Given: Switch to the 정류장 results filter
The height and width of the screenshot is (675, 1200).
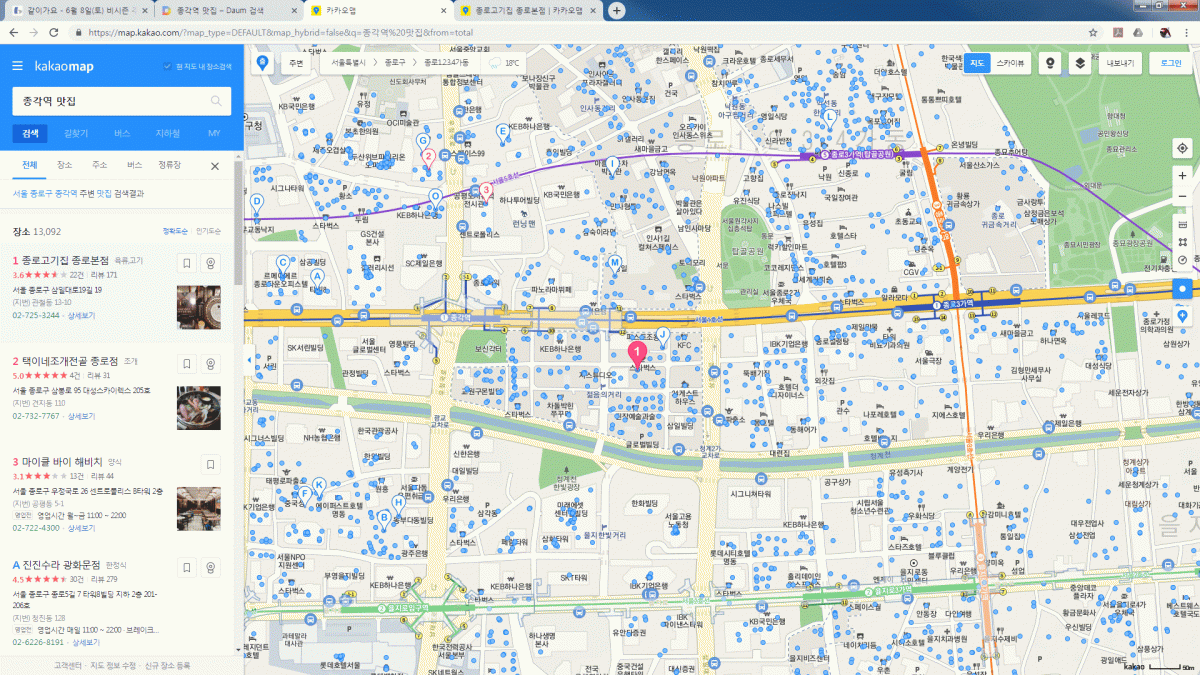Looking at the screenshot, I should [x=170, y=165].
